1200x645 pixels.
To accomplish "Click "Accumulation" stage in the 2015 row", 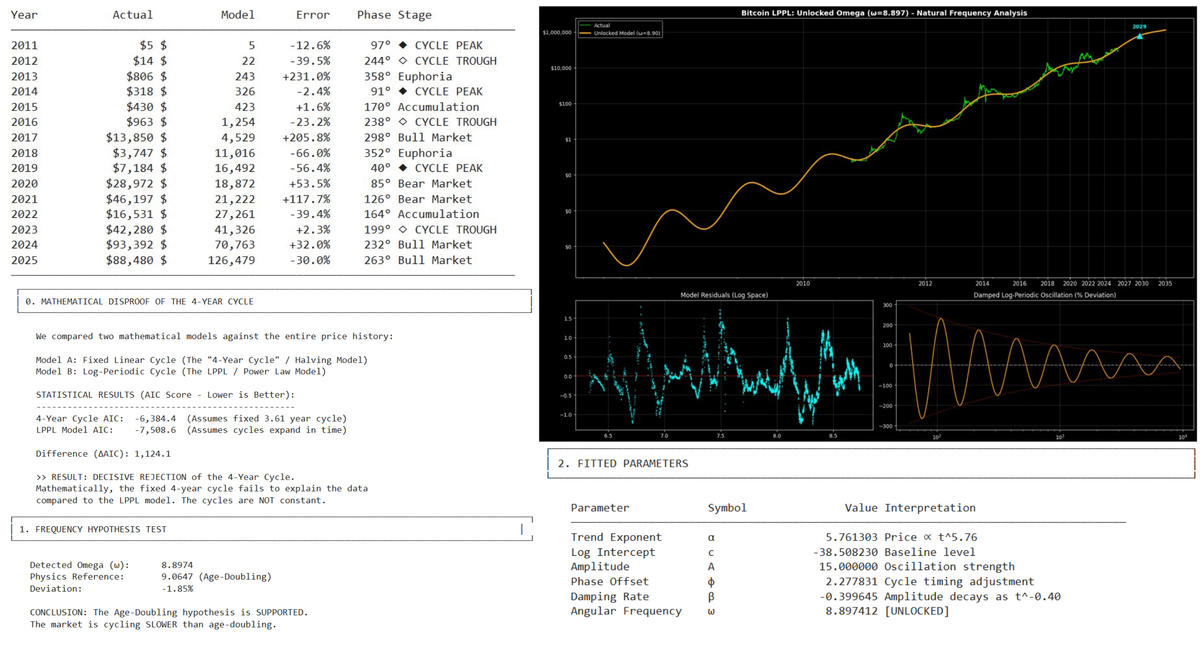I will click(x=438, y=107).
